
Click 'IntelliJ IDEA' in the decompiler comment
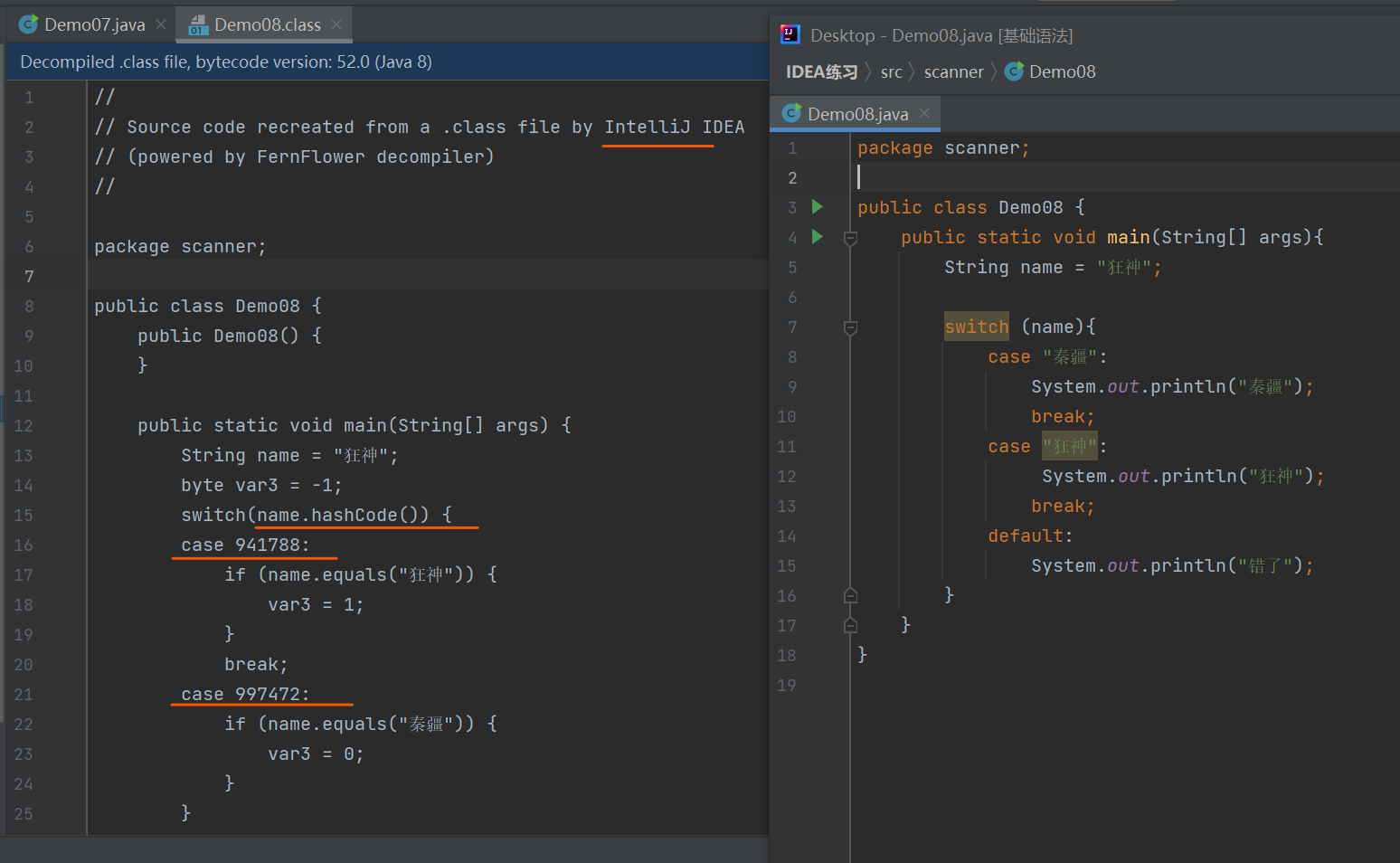pos(675,127)
